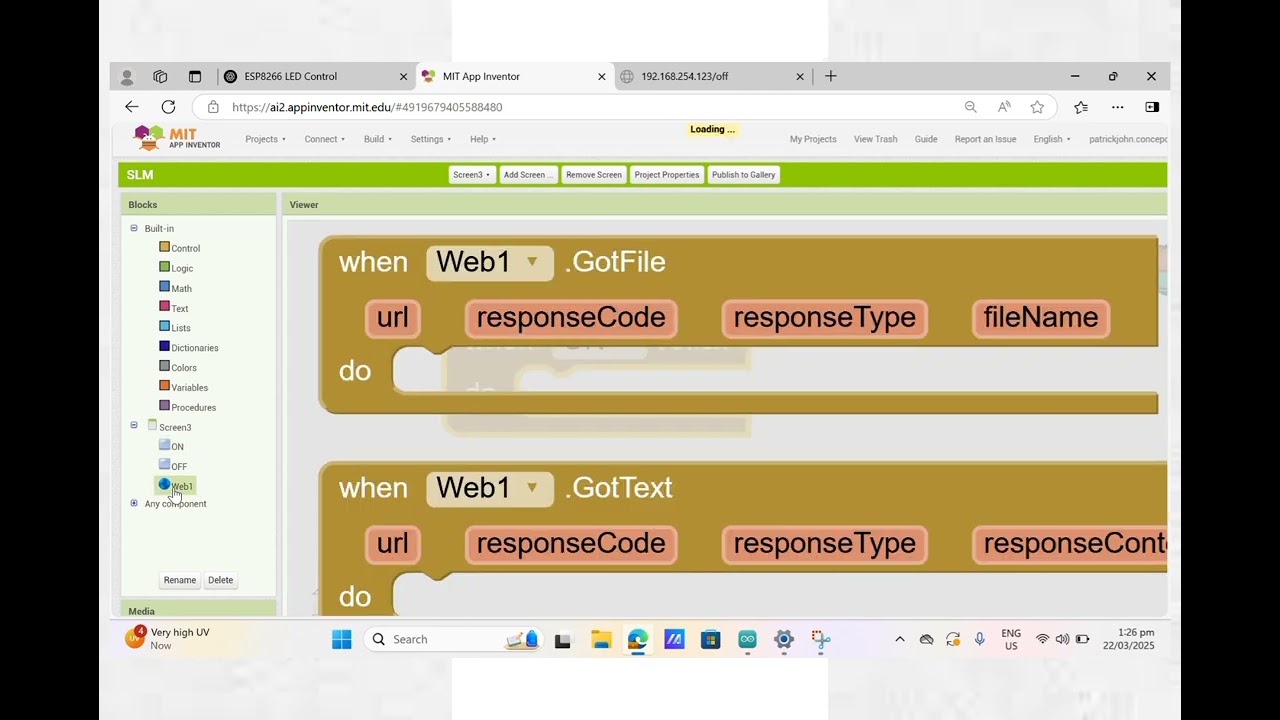This screenshot has height=720, width=1280.
Task: Expand the Any component node
Action: tap(134, 503)
